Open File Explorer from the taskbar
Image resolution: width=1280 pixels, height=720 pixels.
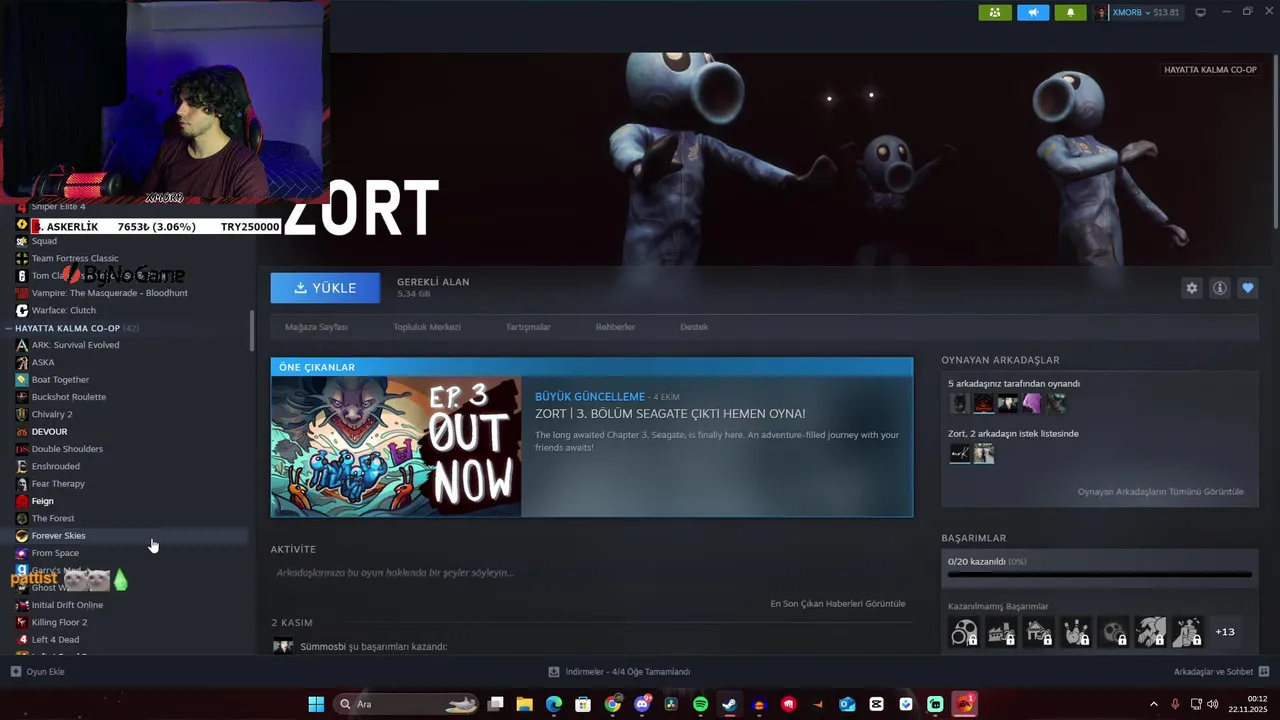pos(524,704)
